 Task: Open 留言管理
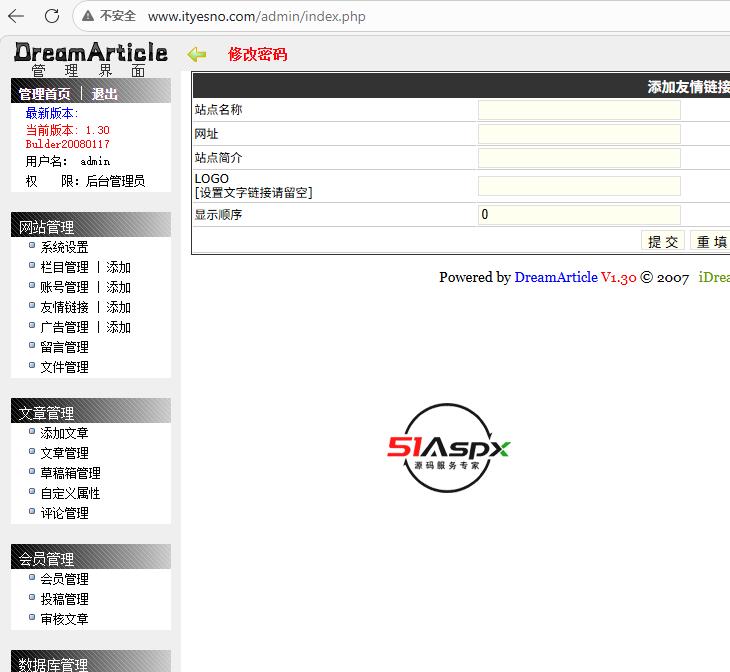(x=64, y=347)
